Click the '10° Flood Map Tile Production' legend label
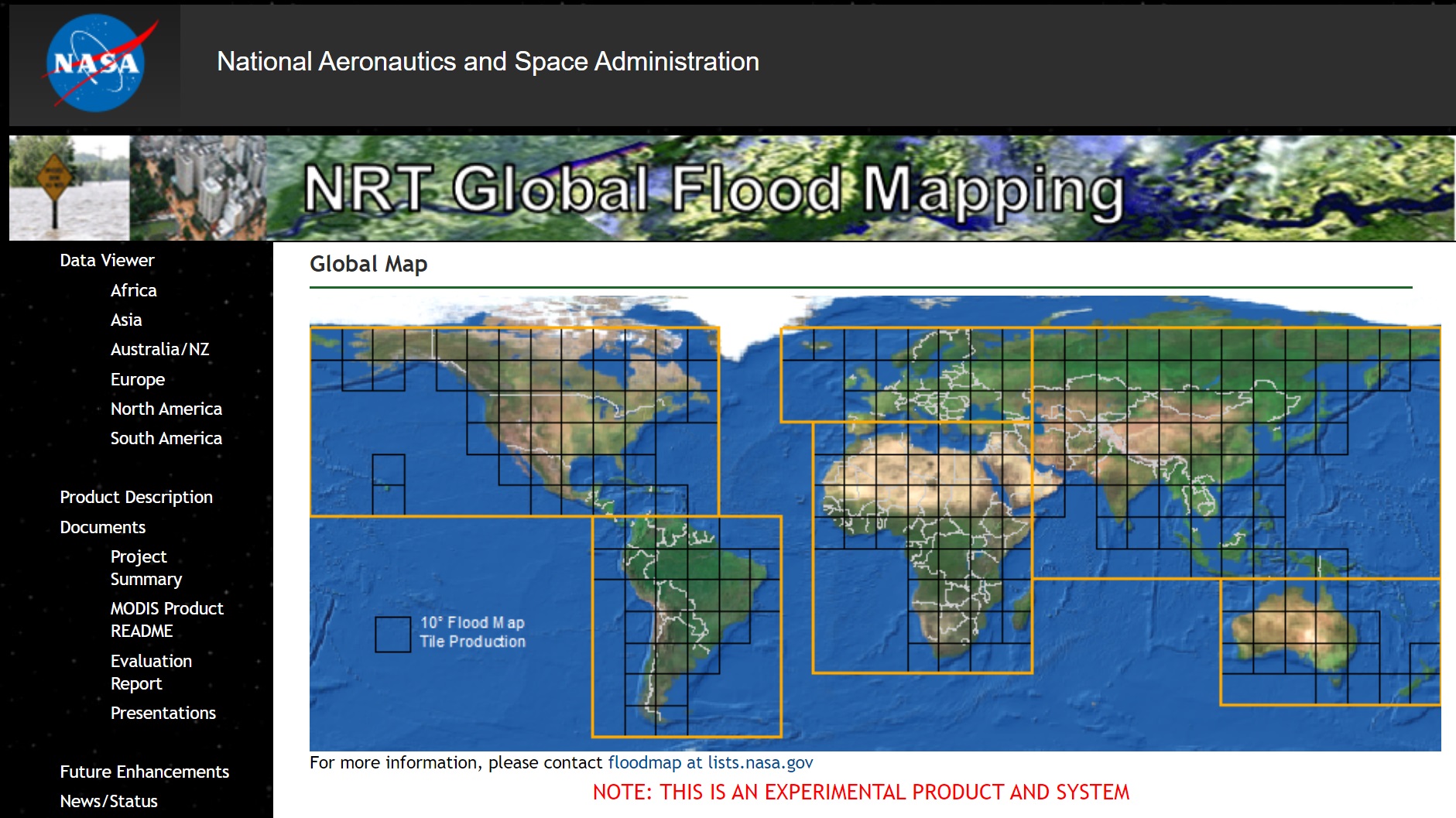 [x=472, y=632]
